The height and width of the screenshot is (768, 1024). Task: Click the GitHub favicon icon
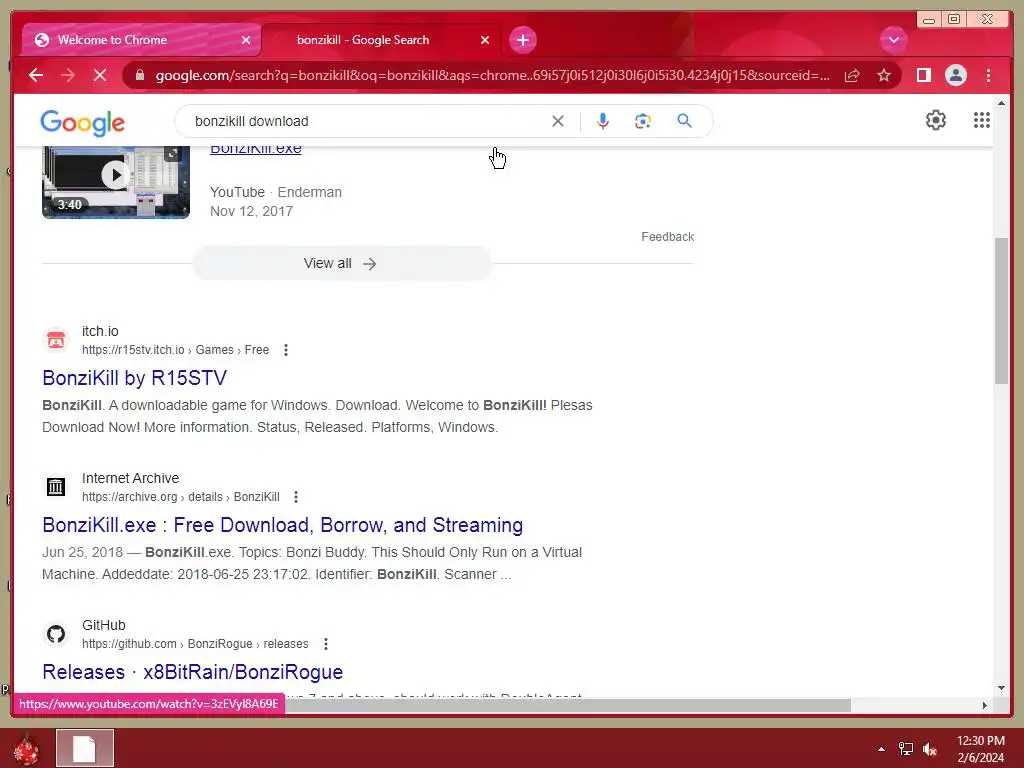pos(56,634)
